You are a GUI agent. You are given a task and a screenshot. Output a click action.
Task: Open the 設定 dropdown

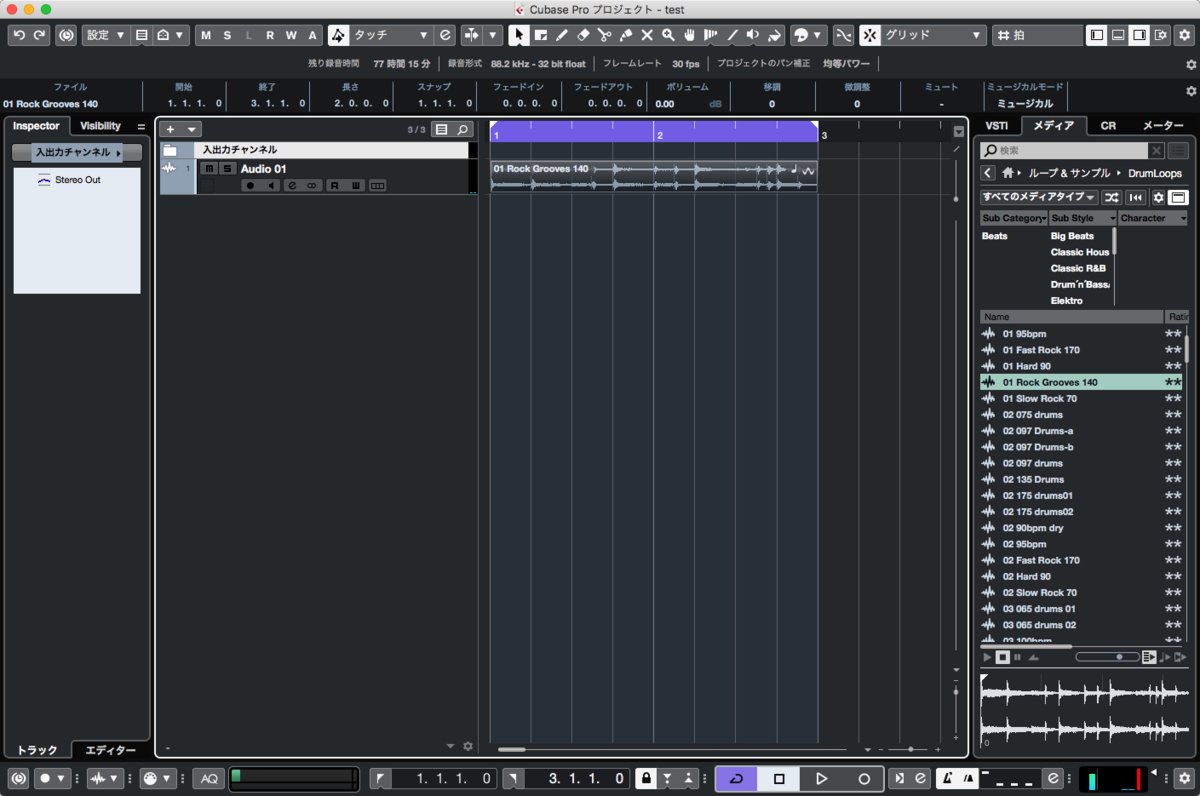tap(105, 35)
